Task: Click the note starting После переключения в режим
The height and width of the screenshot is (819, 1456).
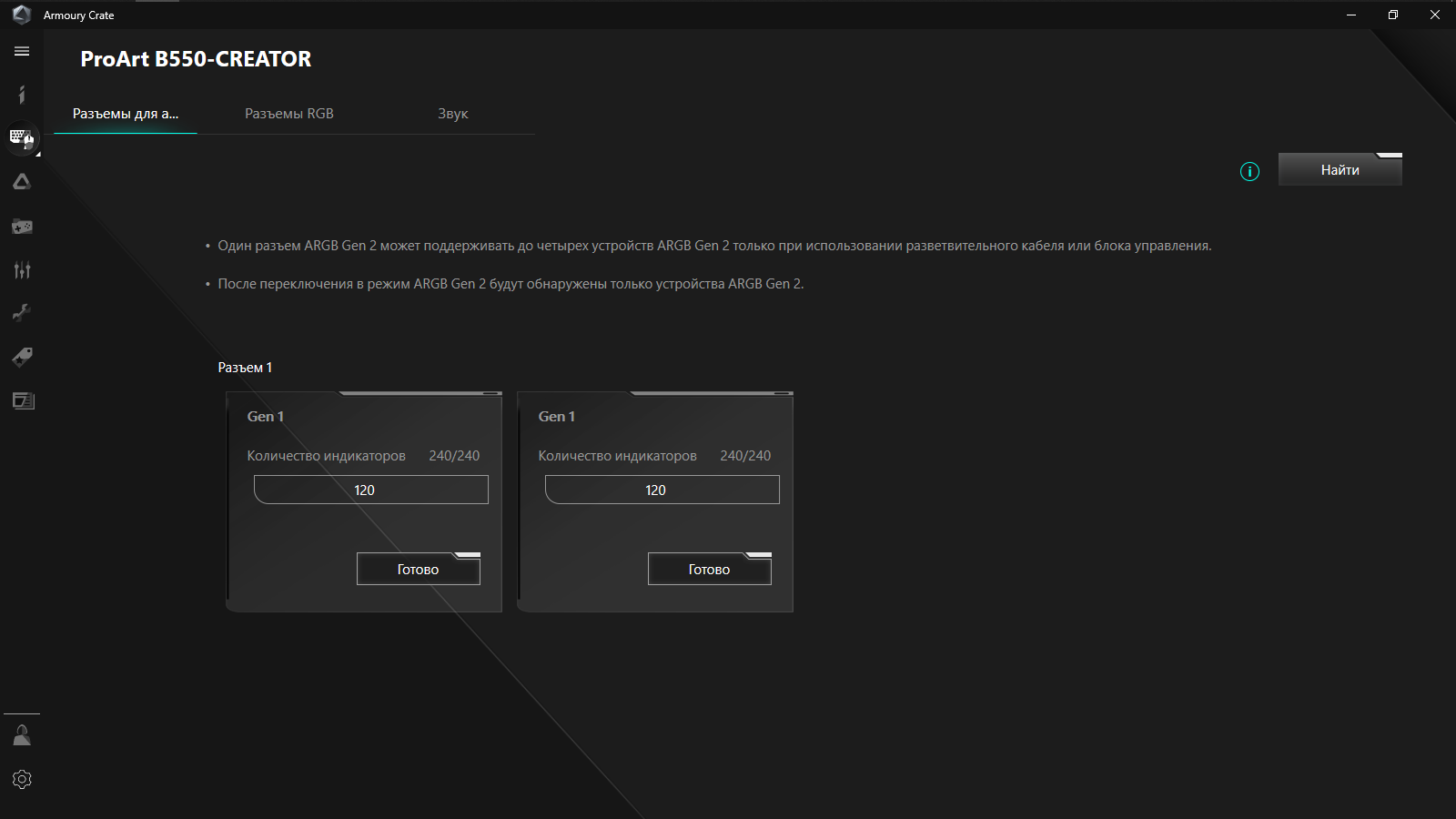Action: (x=511, y=284)
